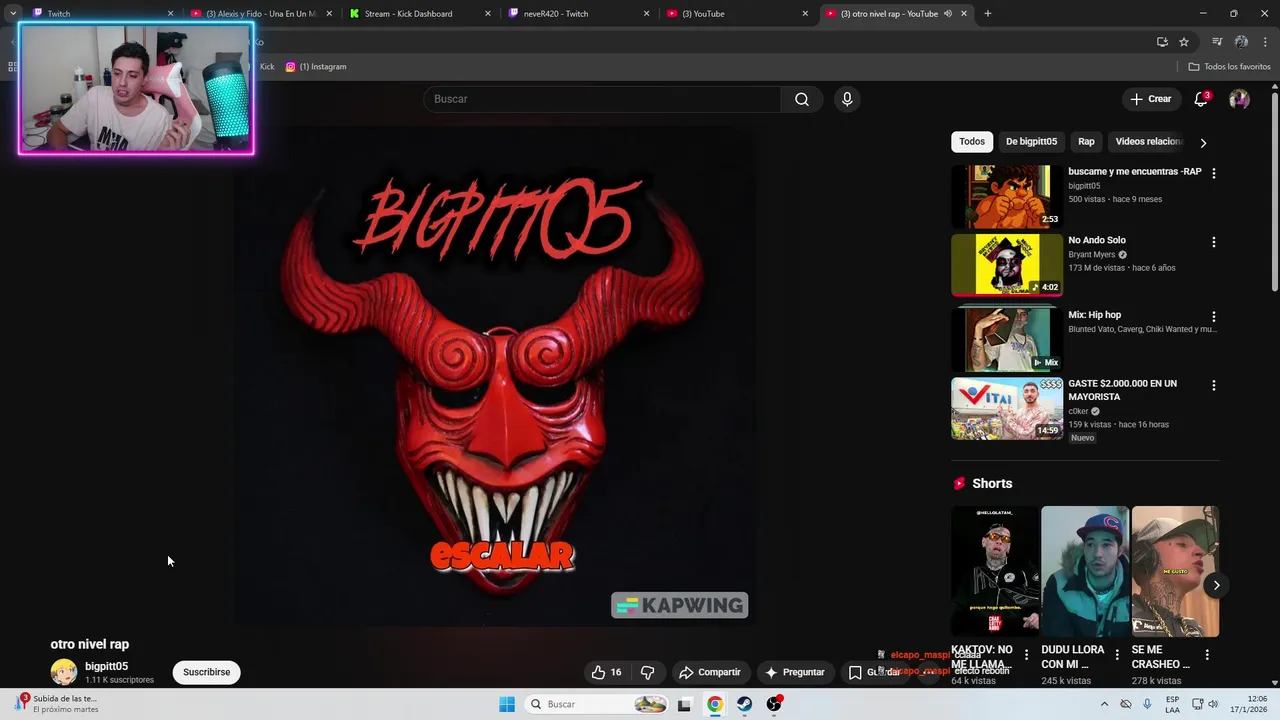Like the video with thumbs up

(x=606, y=672)
